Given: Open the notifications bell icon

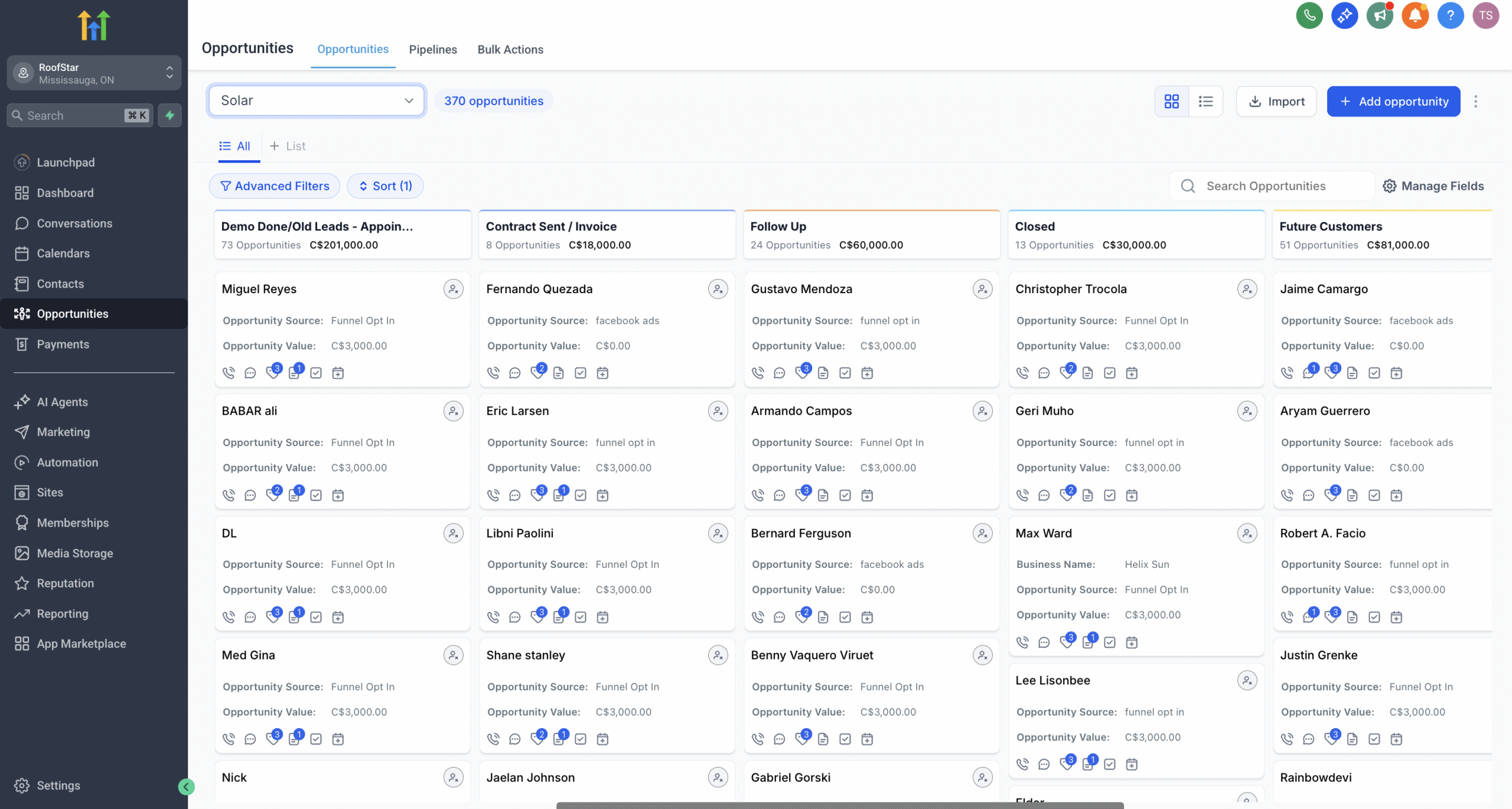Looking at the screenshot, I should [x=1415, y=16].
